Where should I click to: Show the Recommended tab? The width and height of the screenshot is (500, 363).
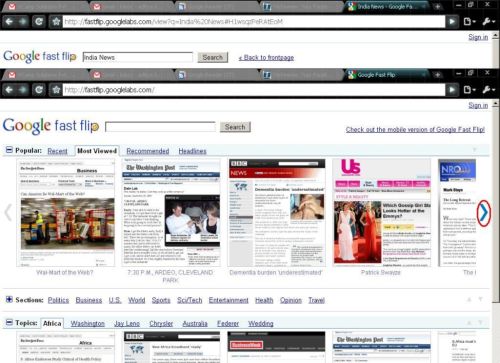point(148,151)
